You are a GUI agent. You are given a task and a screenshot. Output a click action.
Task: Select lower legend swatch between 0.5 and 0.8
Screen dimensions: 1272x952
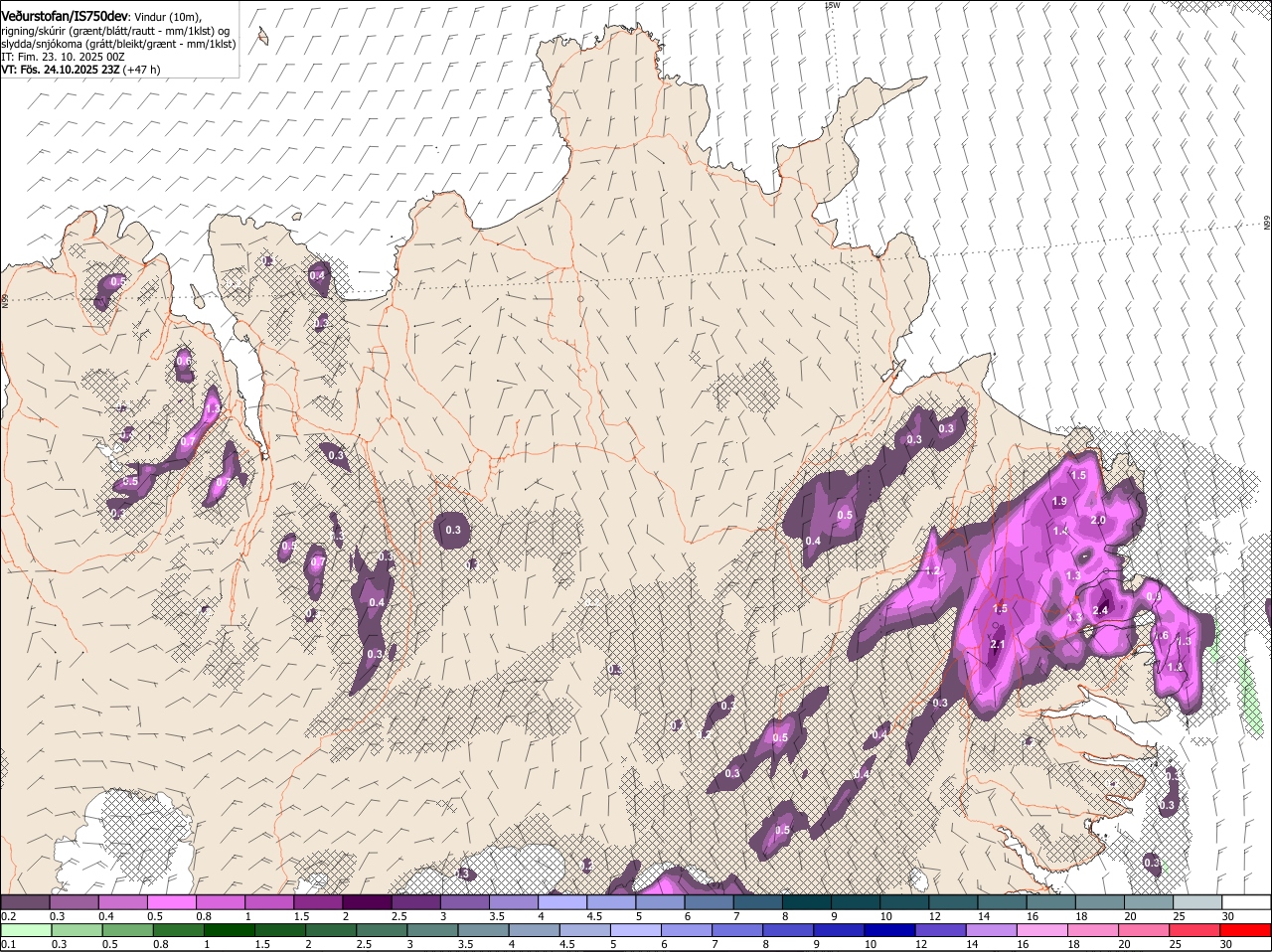[x=128, y=931]
